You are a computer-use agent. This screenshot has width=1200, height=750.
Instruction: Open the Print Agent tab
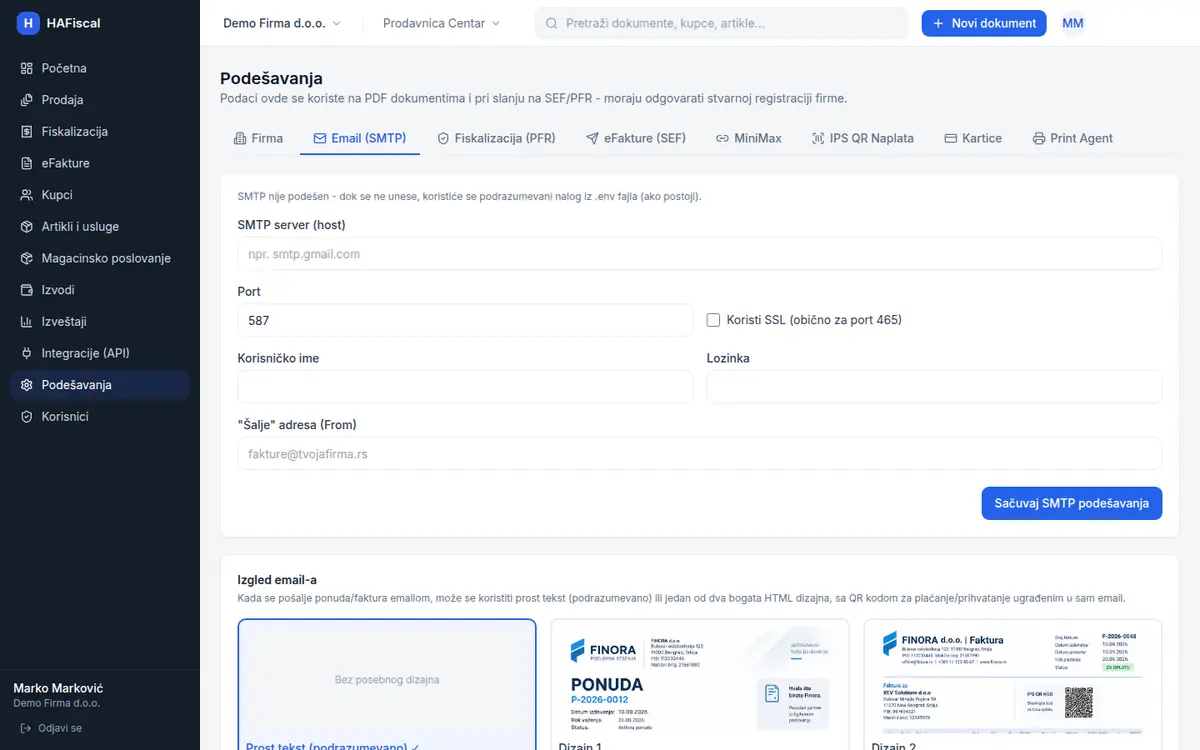point(1073,139)
